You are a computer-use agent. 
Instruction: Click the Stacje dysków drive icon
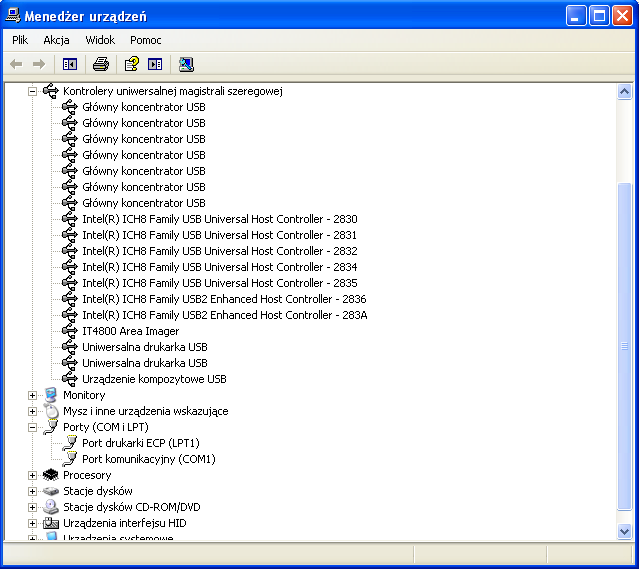51,491
